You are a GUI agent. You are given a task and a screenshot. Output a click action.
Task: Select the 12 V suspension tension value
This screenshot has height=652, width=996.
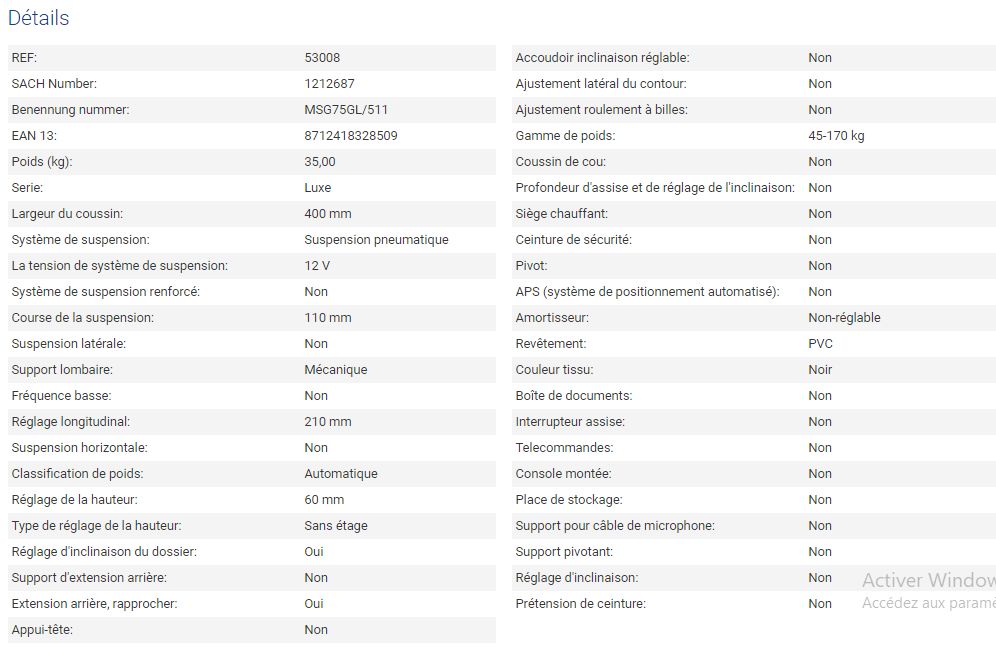317,266
